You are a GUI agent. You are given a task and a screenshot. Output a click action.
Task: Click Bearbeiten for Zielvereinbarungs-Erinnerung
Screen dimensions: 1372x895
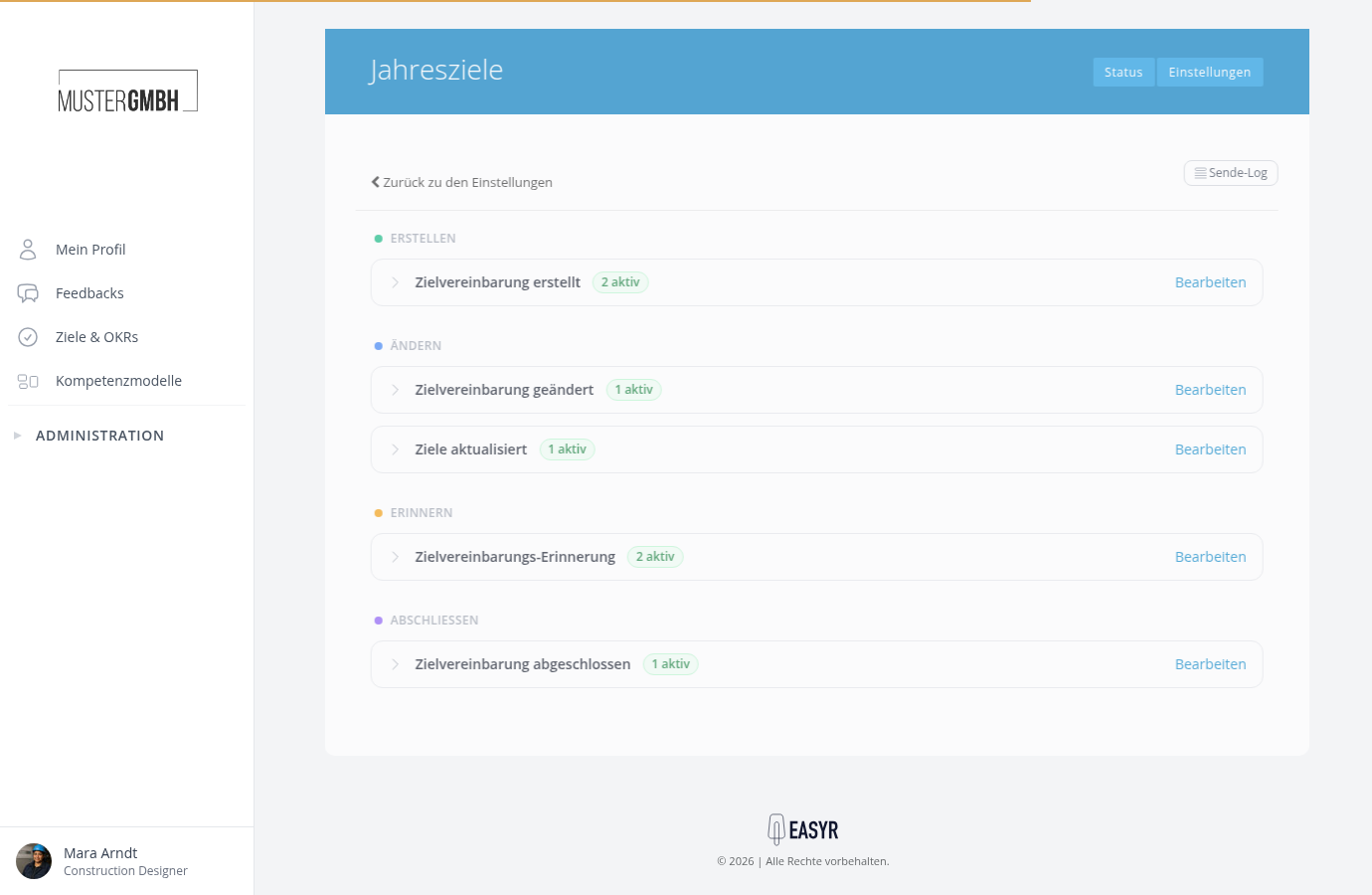click(x=1210, y=557)
